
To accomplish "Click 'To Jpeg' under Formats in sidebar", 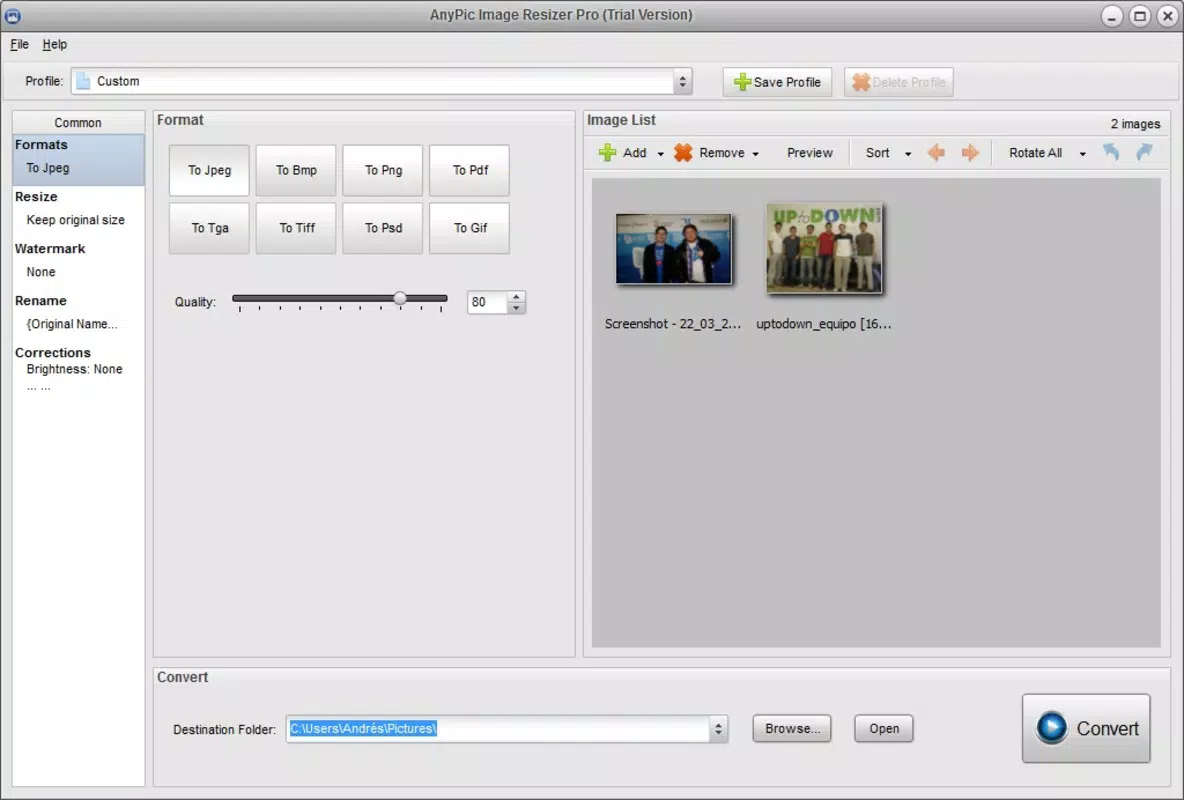I will (48, 168).
